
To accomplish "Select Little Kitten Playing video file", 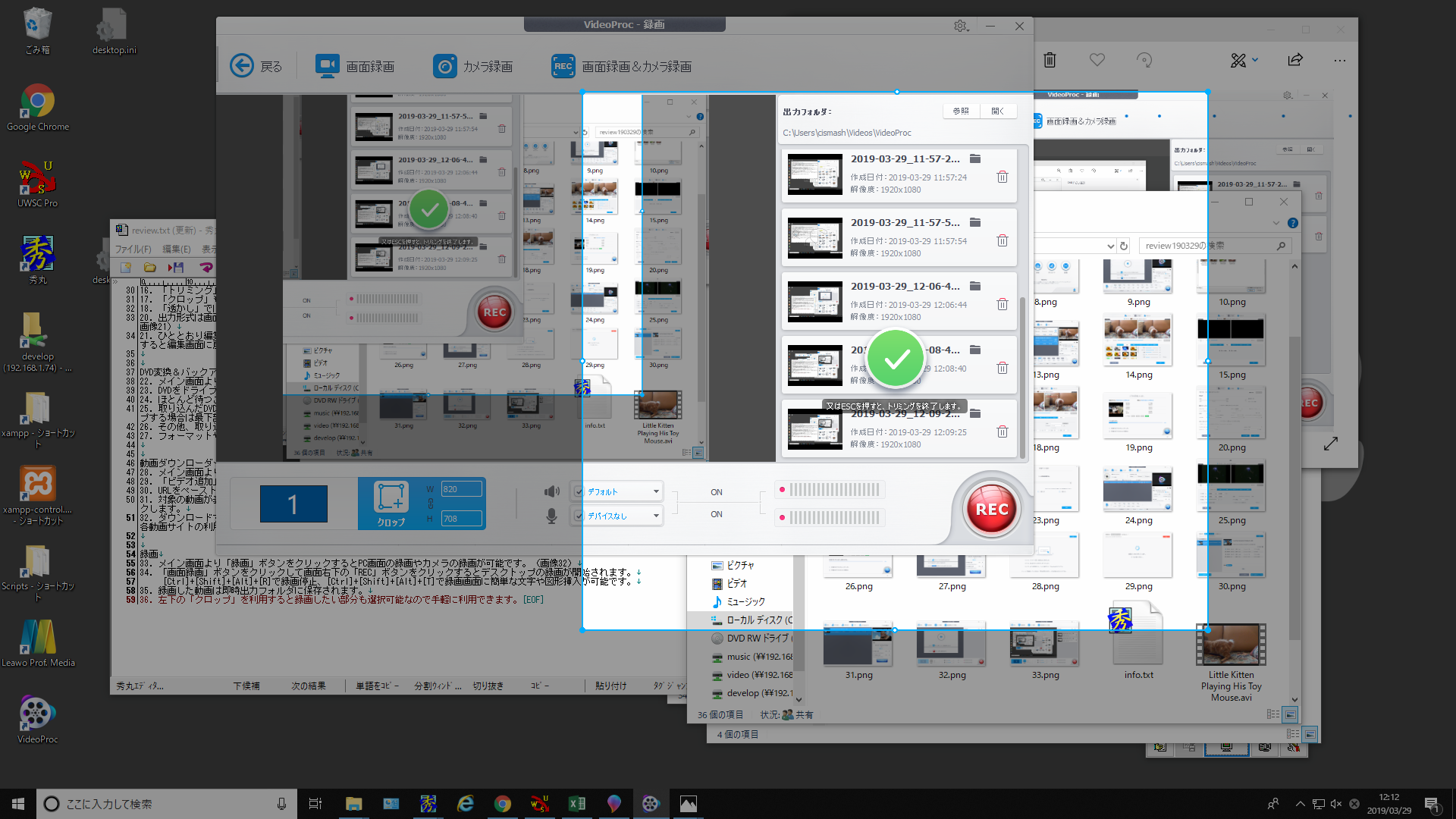I will 1231,663.
